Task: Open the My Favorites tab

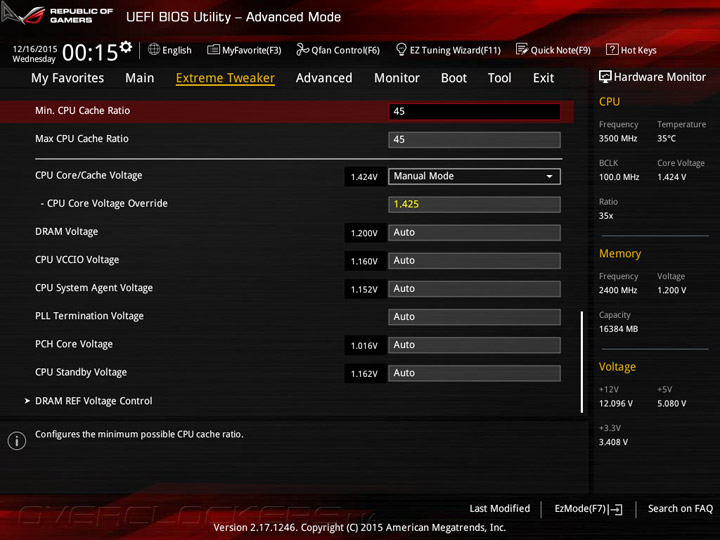Action: point(68,78)
